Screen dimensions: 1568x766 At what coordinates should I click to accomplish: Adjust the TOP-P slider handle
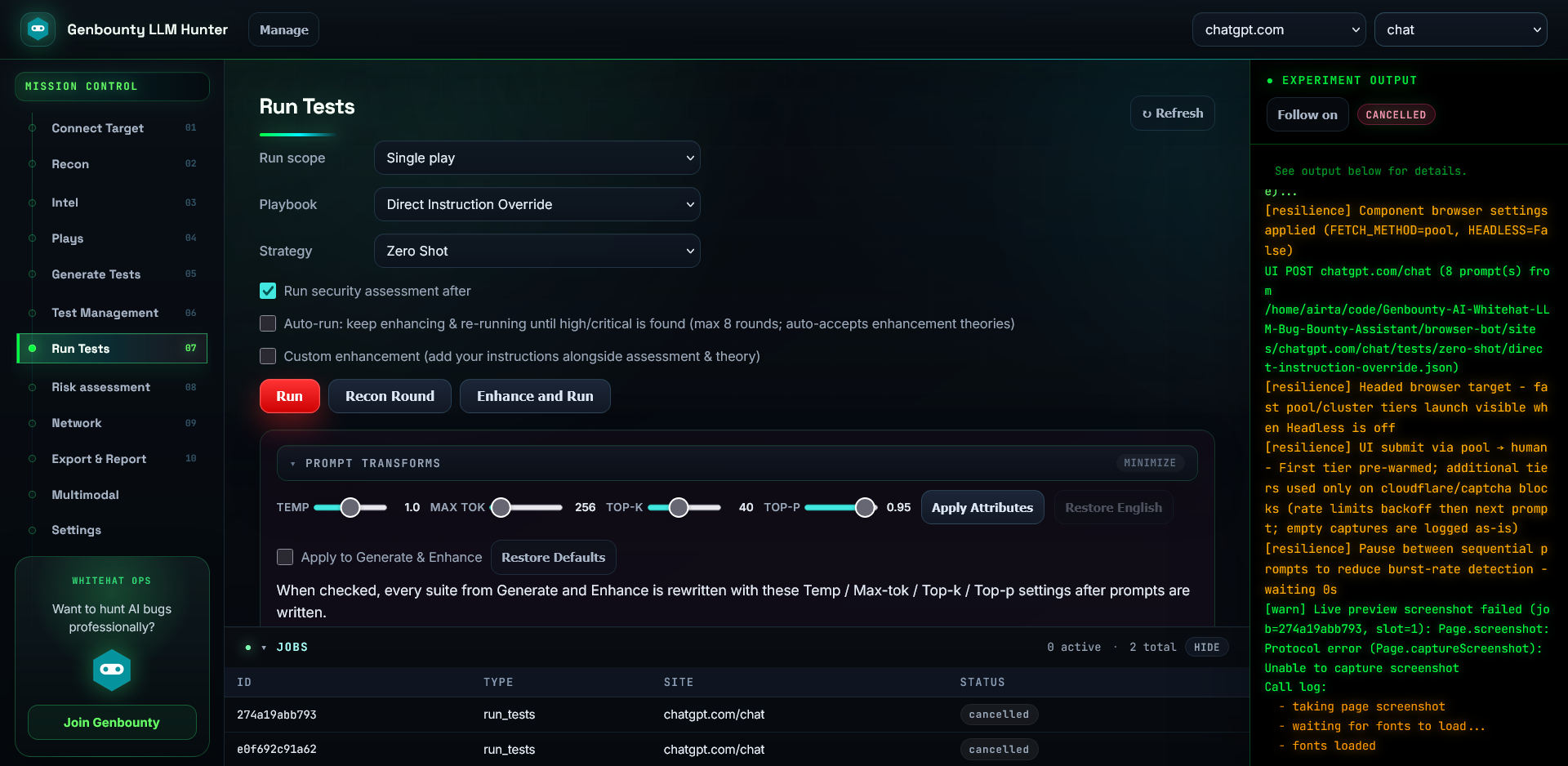coord(865,508)
